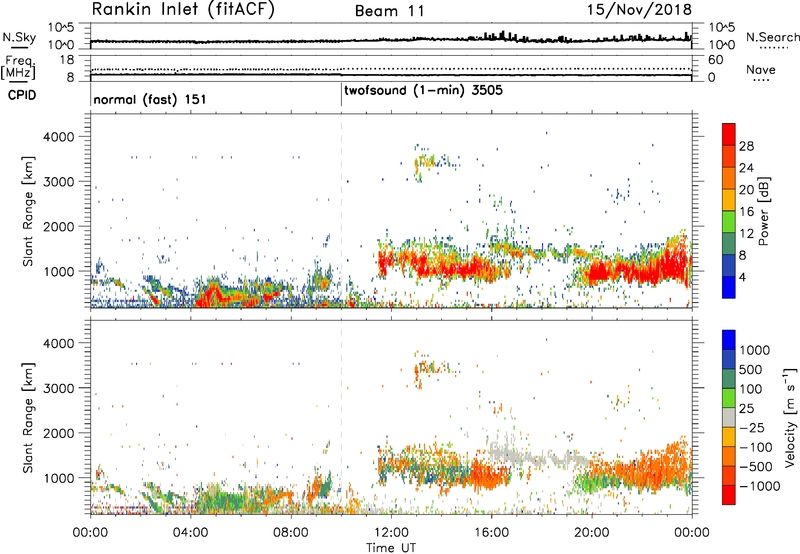Click the 'twofsound (1-min) 3505' CPID text

click(x=423, y=91)
